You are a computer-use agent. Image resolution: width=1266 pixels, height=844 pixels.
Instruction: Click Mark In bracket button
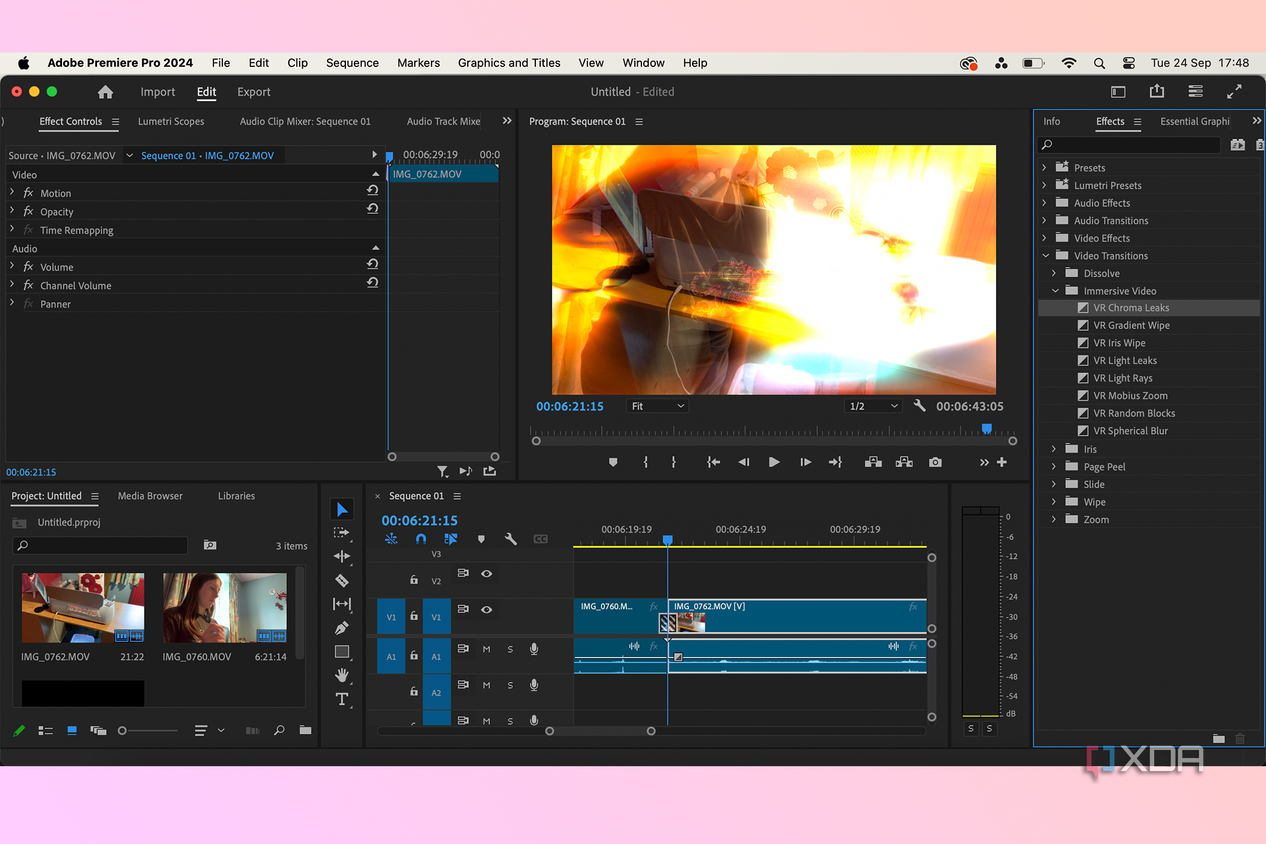coord(646,462)
